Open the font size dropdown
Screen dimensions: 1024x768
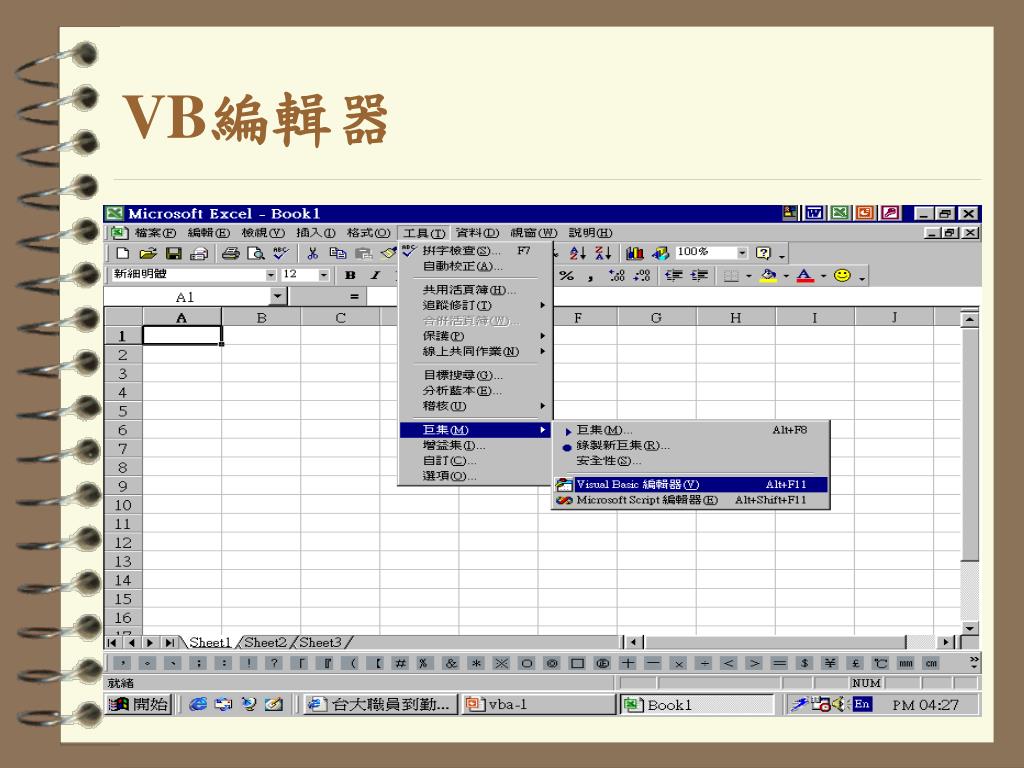[x=323, y=276]
